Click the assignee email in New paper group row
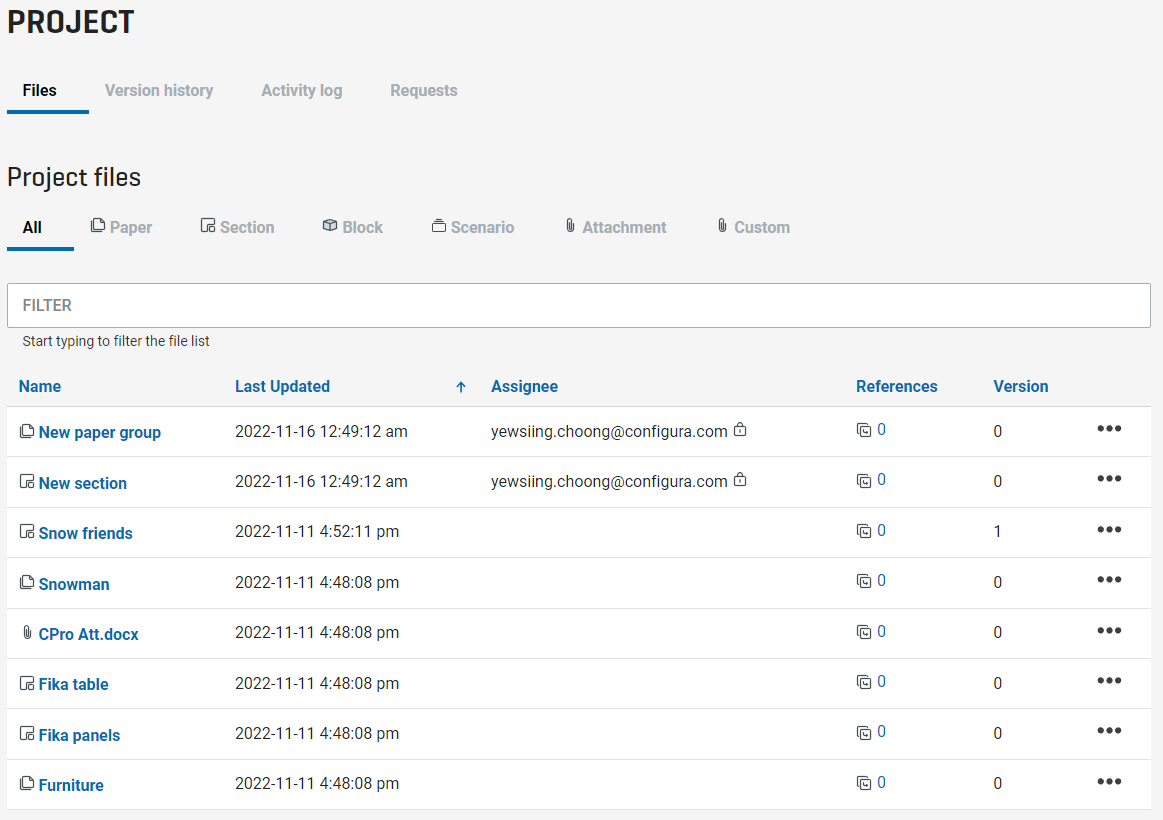The image size is (1163, 820). [609, 432]
